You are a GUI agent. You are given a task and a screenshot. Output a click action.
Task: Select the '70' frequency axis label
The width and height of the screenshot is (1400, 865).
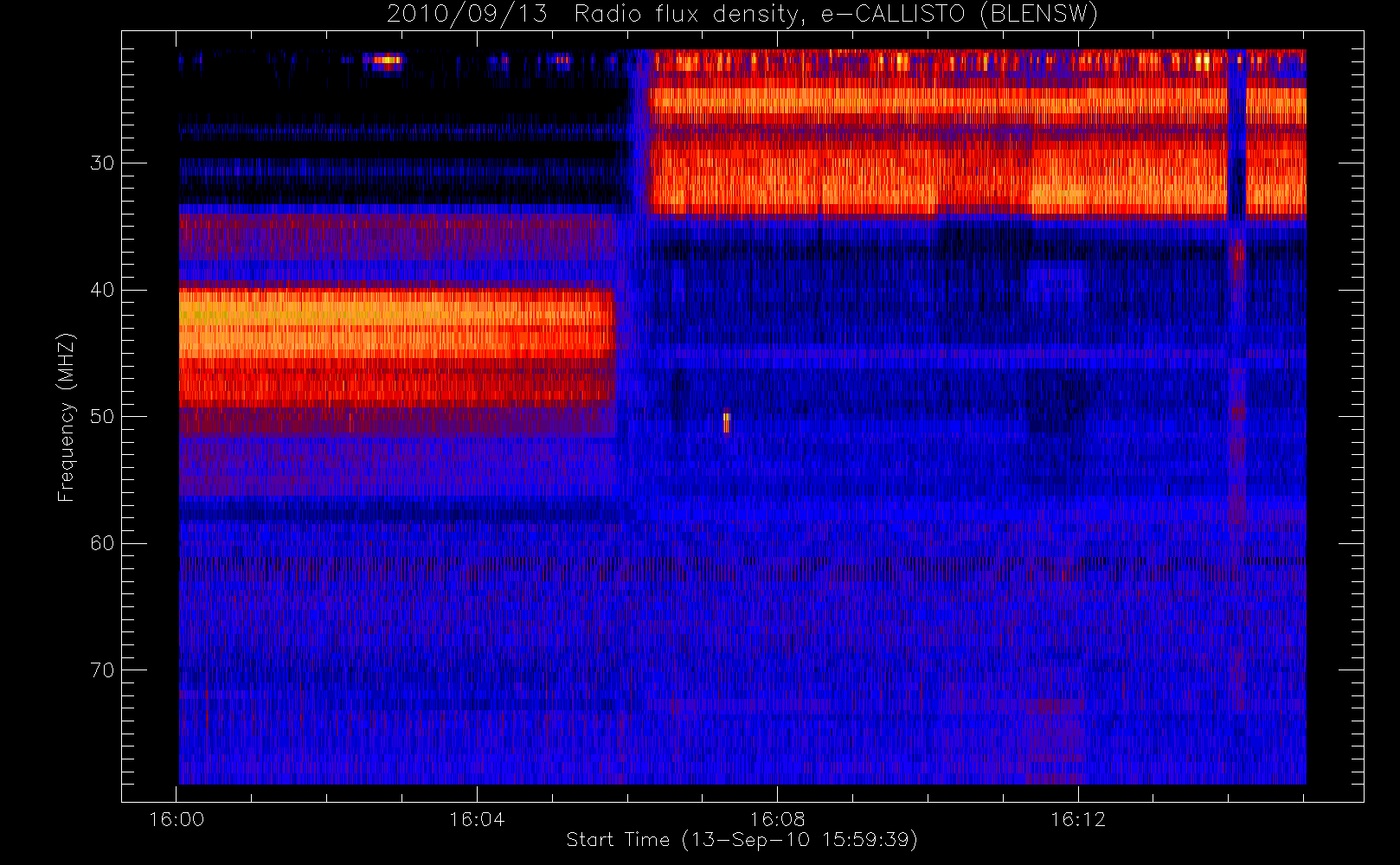[102, 670]
